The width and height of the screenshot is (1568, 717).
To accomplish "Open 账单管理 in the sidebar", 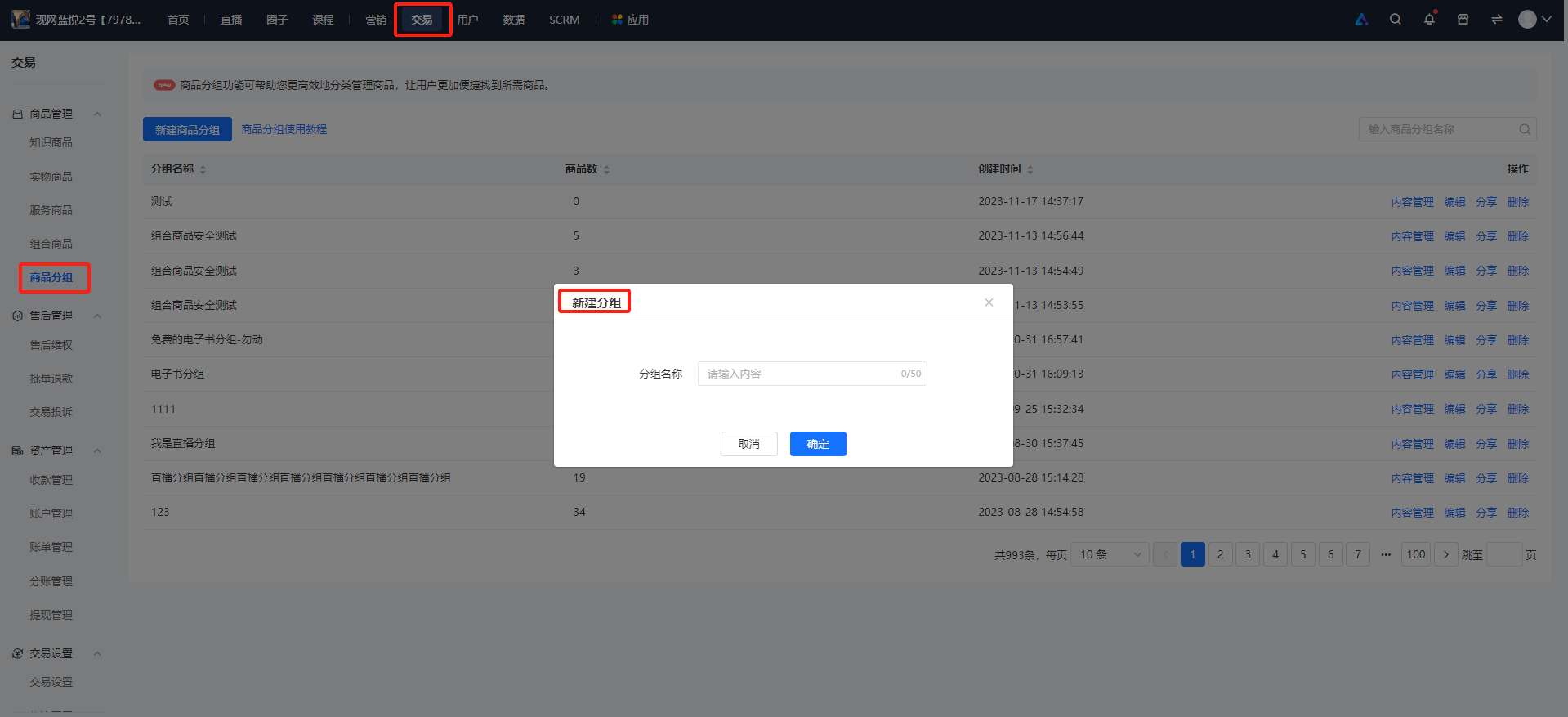I will tap(51, 547).
